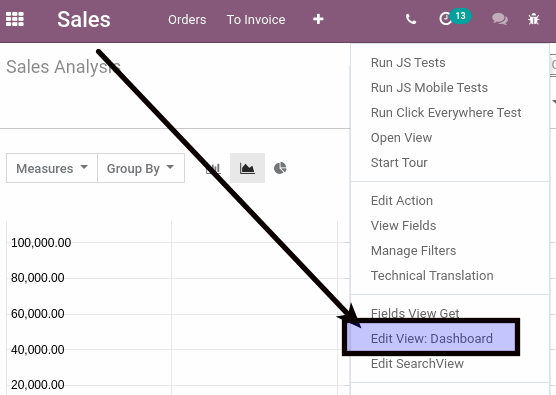Click the plus icon in navbar
The width and height of the screenshot is (556, 395).
point(318,19)
